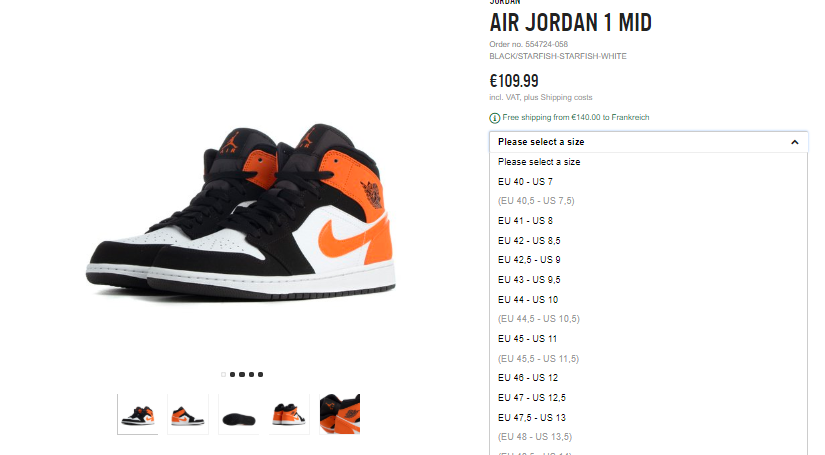Viewport: 825px width, 455px height.
Task: View the close-up orange detail thumbnail
Action: click(x=340, y=414)
